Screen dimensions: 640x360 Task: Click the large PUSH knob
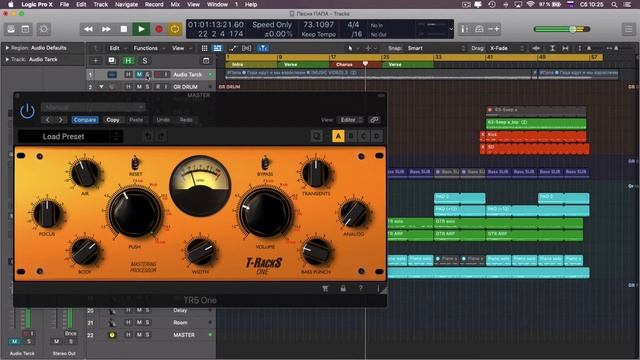click(x=134, y=213)
